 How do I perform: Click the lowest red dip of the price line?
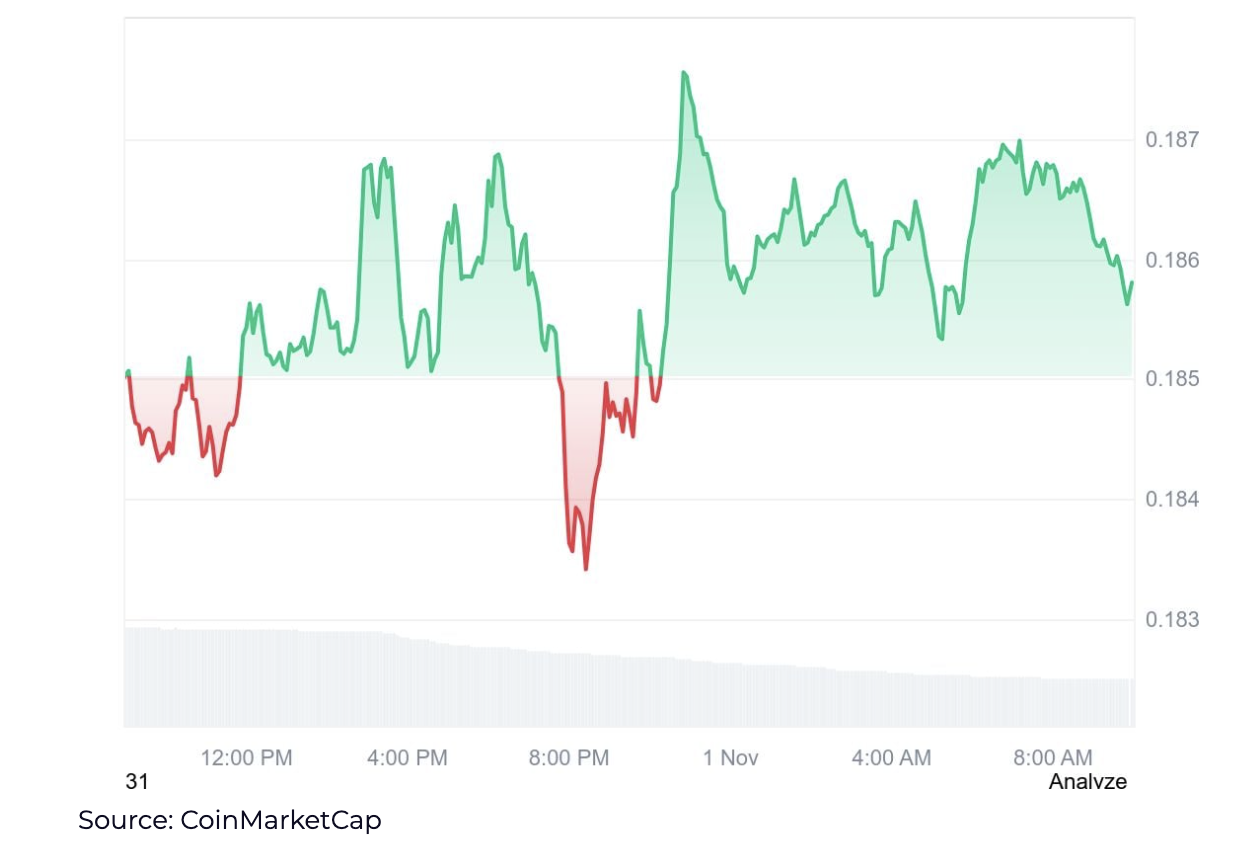(x=585, y=568)
